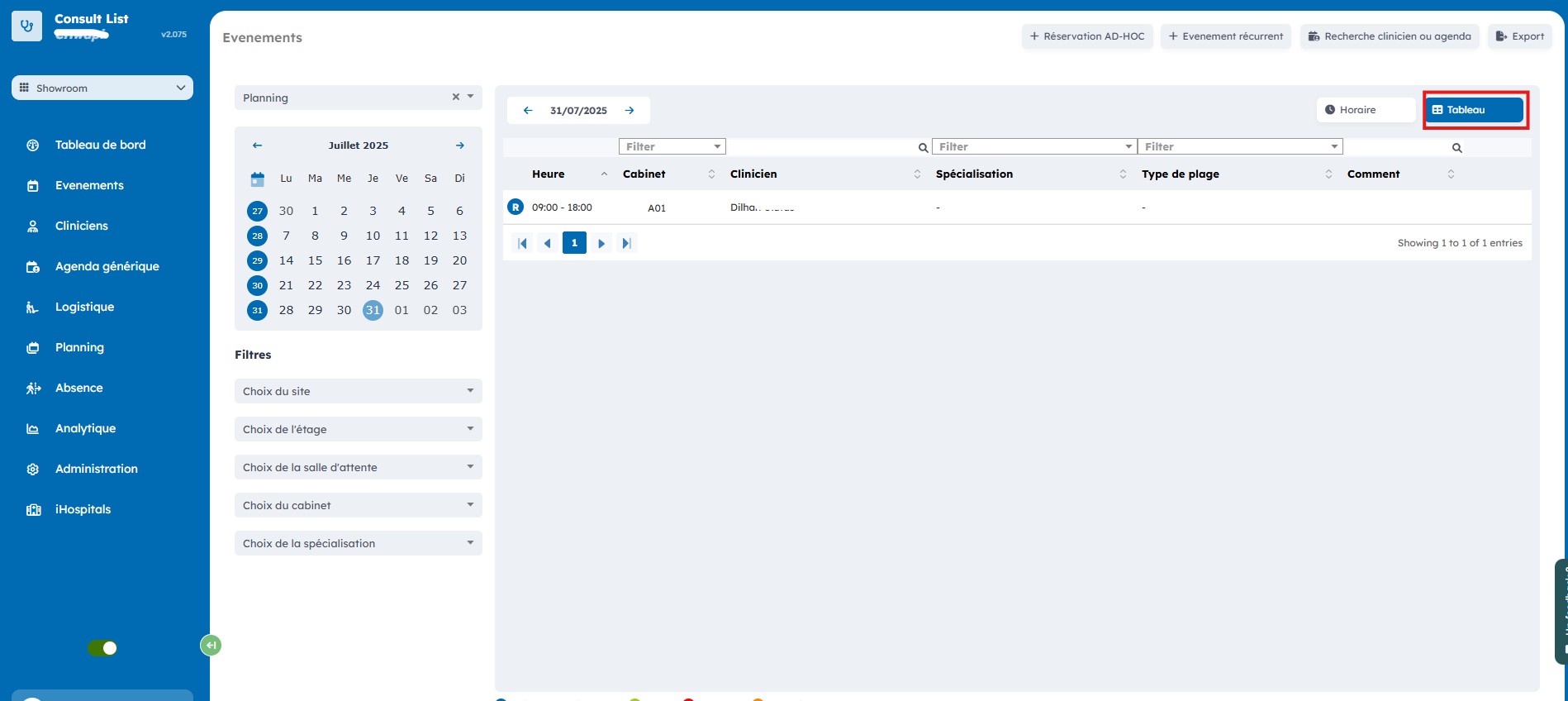Image resolution: width=1568 pixels, height=701 pixels.
Task: Click the Export button
Action: point(1519,36)
